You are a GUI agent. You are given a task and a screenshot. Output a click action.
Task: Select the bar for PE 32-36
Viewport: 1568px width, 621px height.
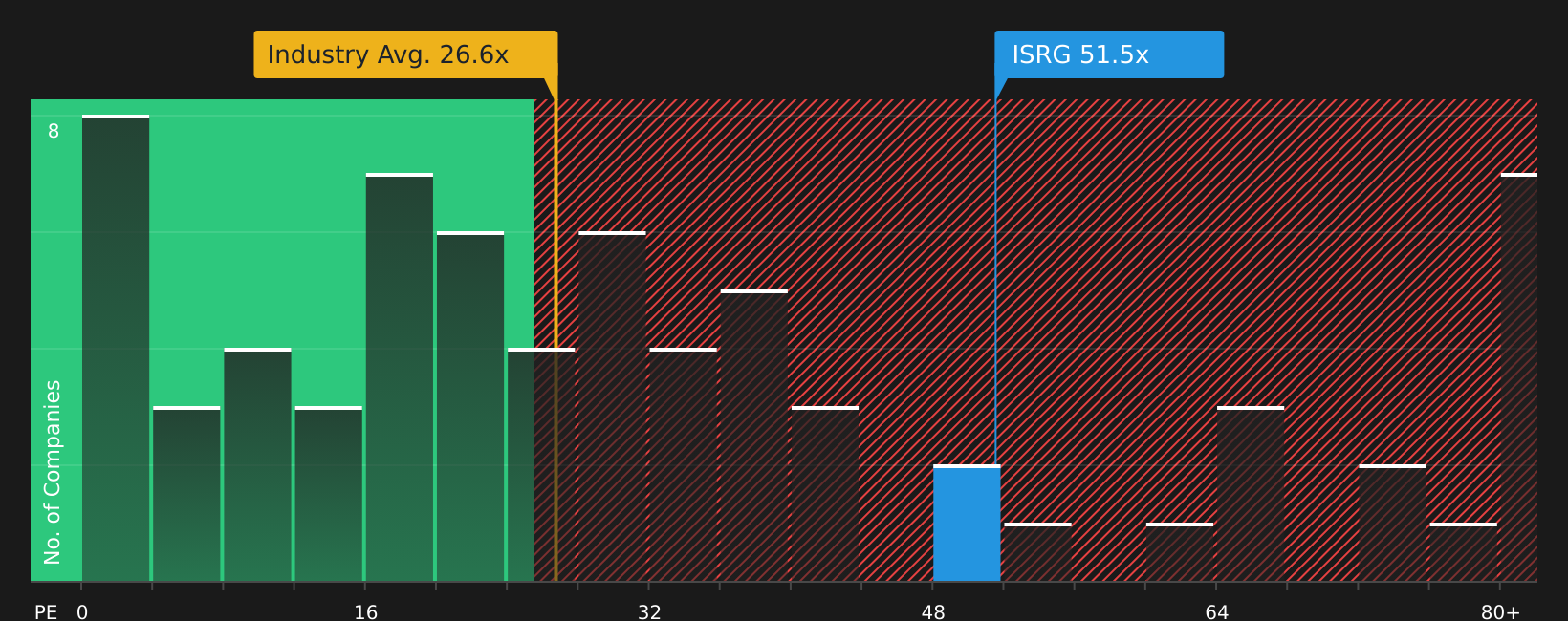683,465
